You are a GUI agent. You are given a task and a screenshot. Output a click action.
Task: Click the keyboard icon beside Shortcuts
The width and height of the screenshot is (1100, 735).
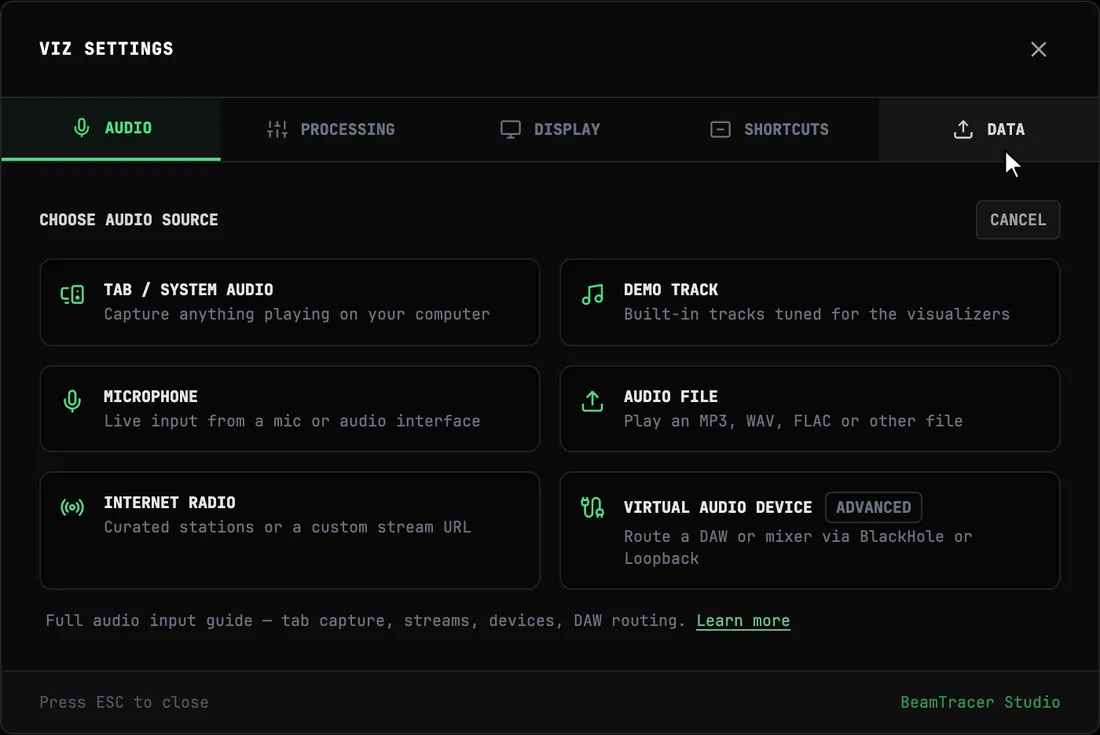[720, 129]
